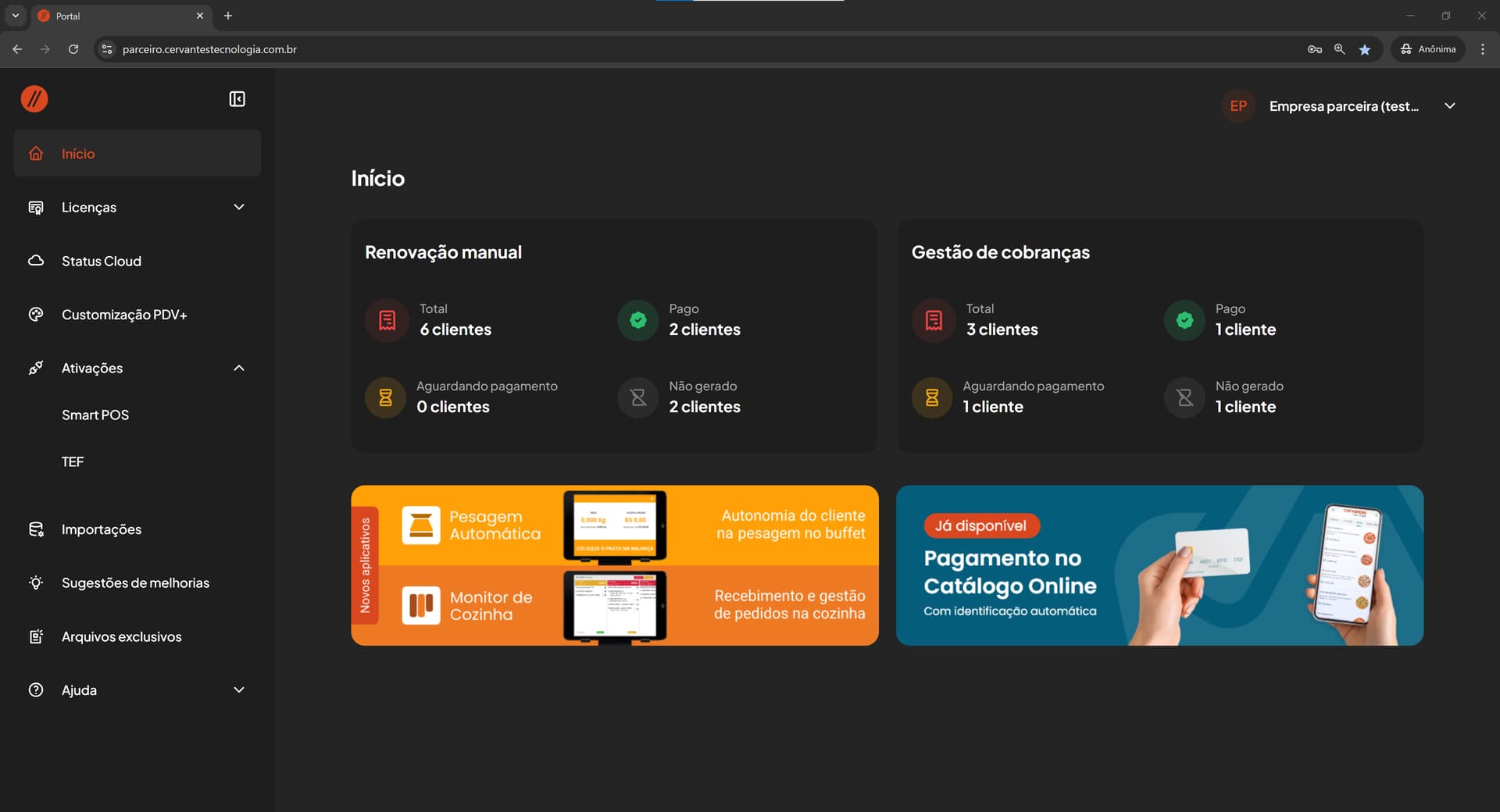Click the Status Cloud icon in sidebar
The image size is (1500, 812).
point(36,261)
